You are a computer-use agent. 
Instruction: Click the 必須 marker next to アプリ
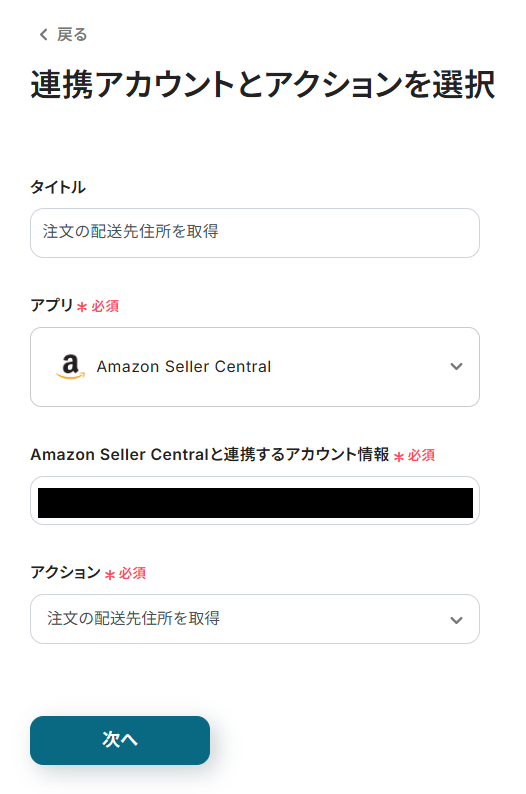point(105,306)
